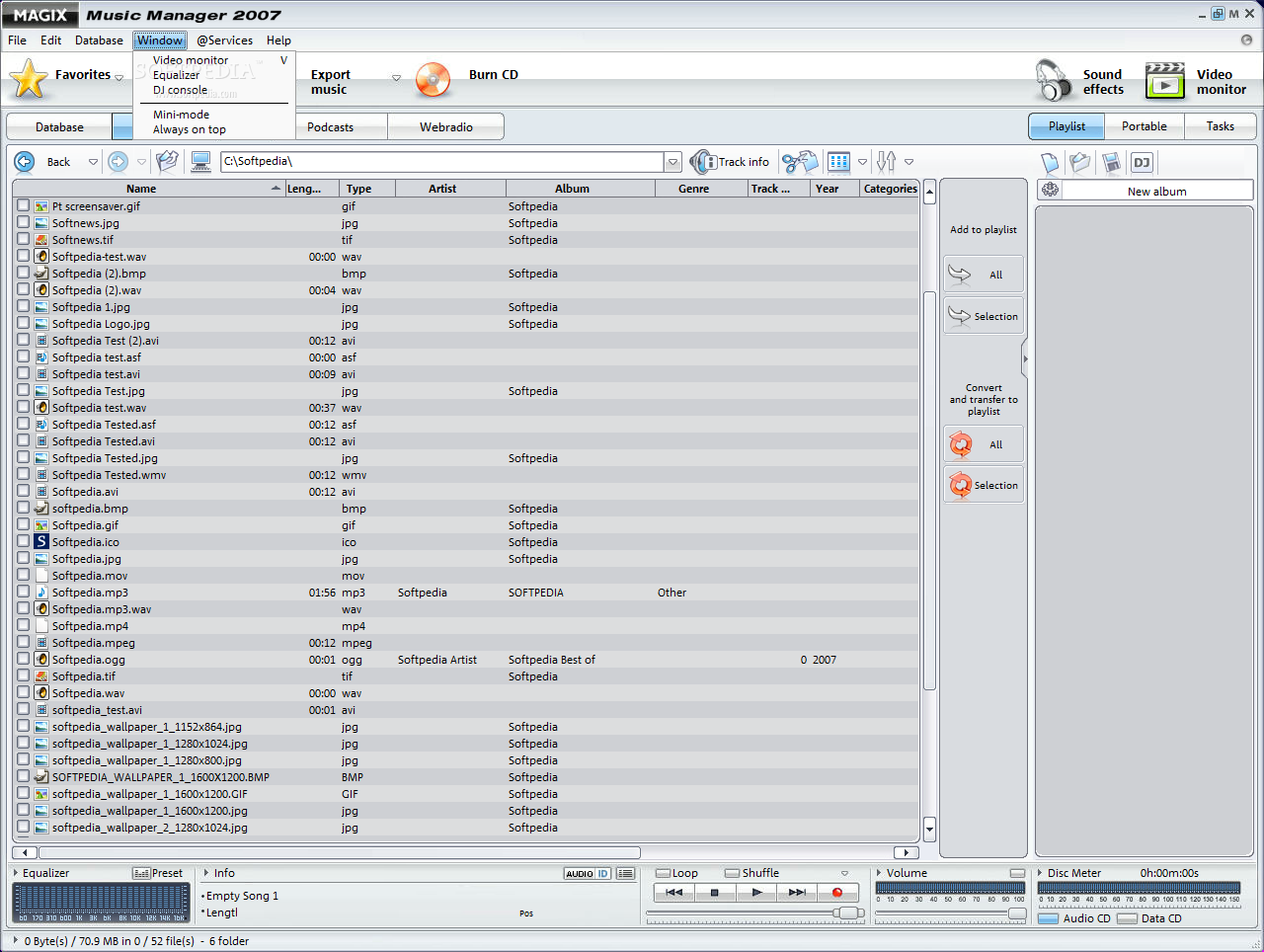
Task: Collapse the Volume panel triangle
Action: [879, 872]
